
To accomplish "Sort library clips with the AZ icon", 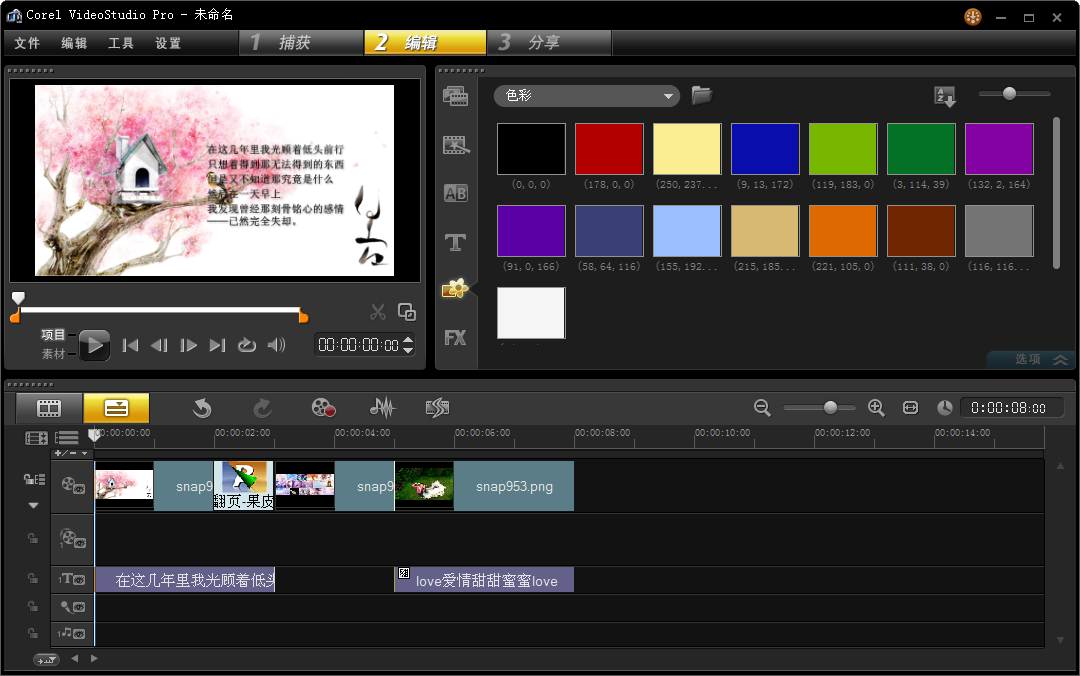I will click(944, 96).
